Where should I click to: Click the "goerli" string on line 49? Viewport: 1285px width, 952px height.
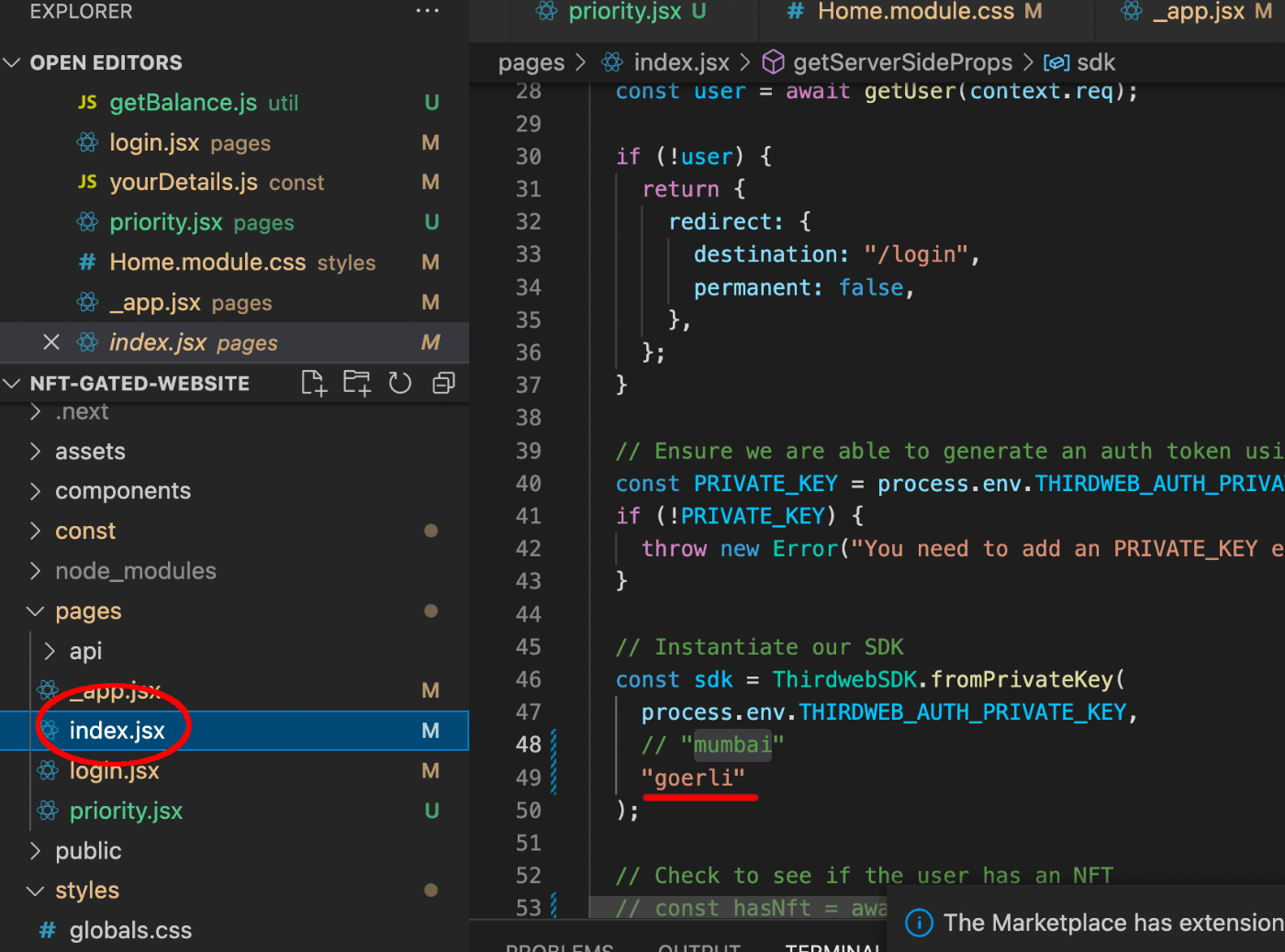[693, 778]
